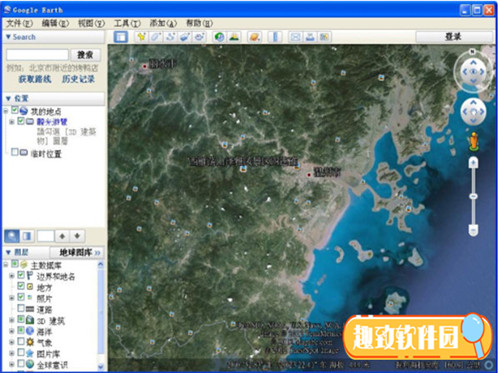
Task: Click the 历史记录 link
Action: pyautogui.click(x=78, y=79)
